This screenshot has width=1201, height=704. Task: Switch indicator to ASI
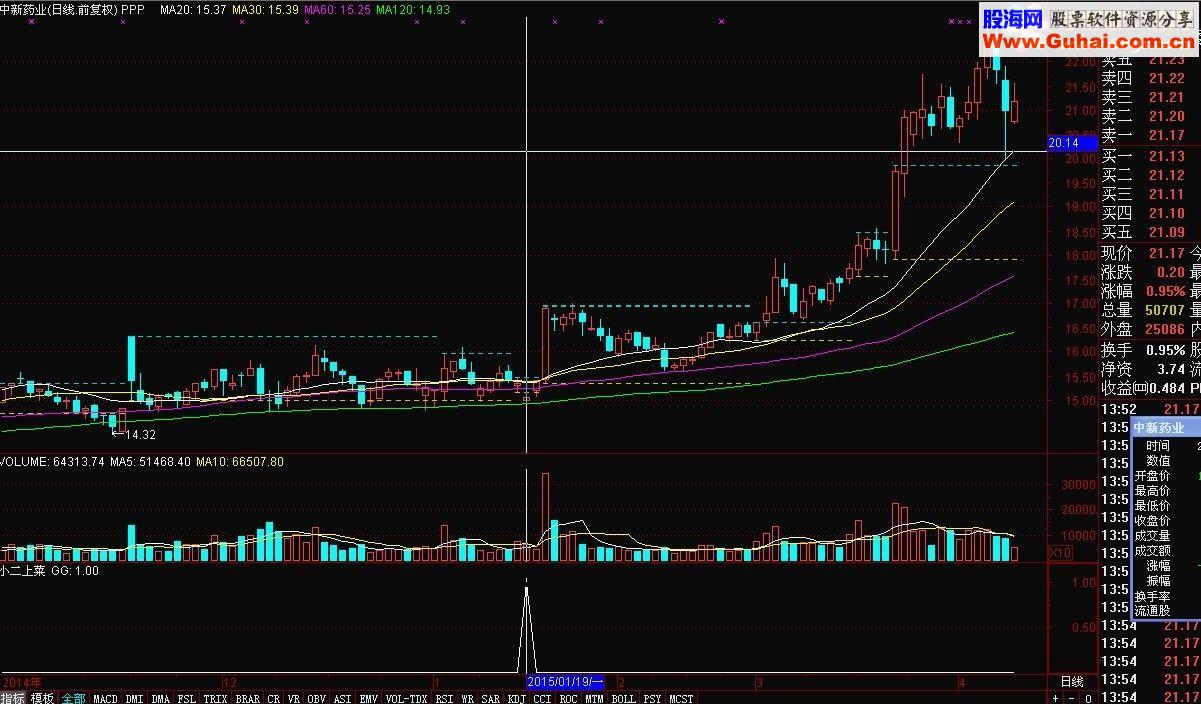343,698
